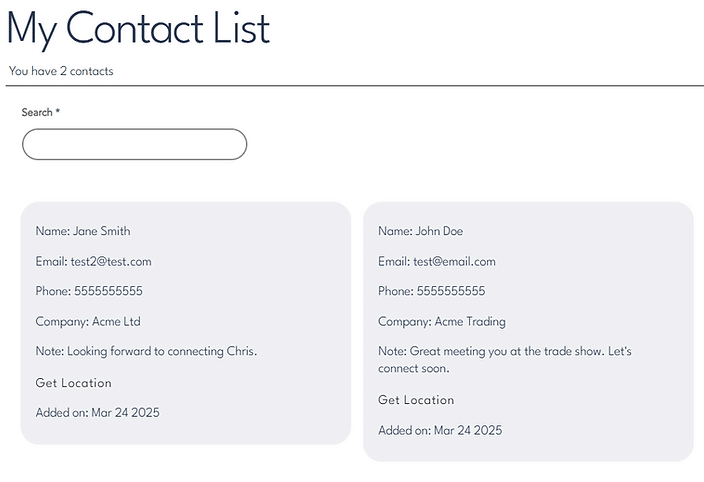Screen dimensions: 704x482
Task: Click the email test@email.com
Action: pos(437,262)
